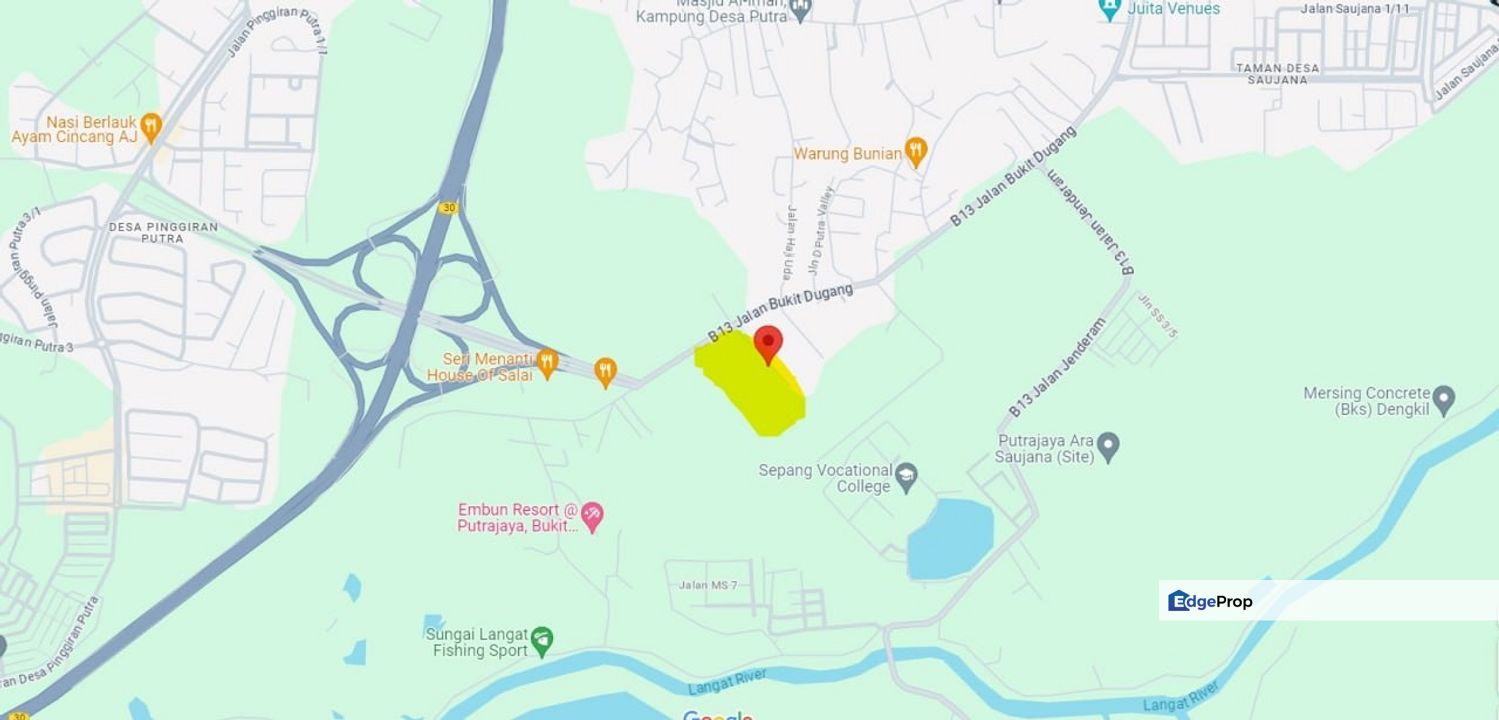Click Sepang Vocational College school pin
This screenshot has height=720, width=1499.
906,476
